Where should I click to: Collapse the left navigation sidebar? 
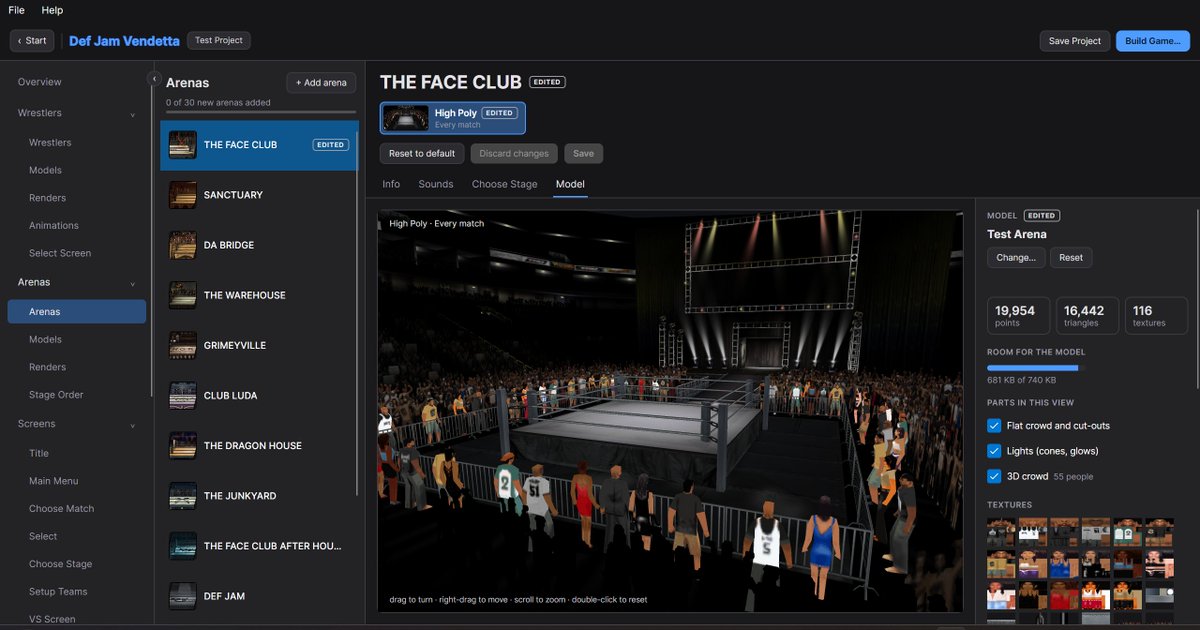154,78
